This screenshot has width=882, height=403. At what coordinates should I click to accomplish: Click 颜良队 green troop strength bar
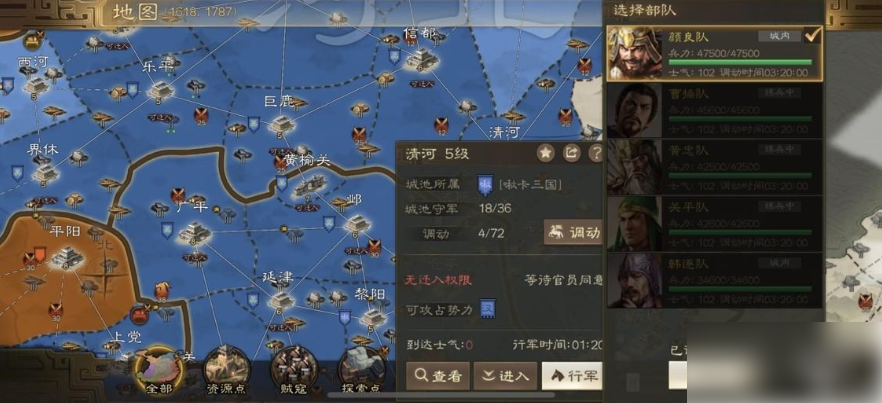[x=740, y=62]
